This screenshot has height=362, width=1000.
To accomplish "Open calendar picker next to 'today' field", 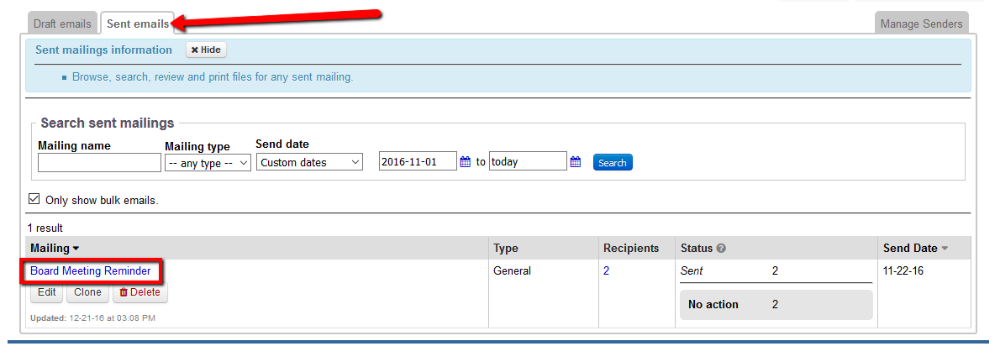I will 575,162.
